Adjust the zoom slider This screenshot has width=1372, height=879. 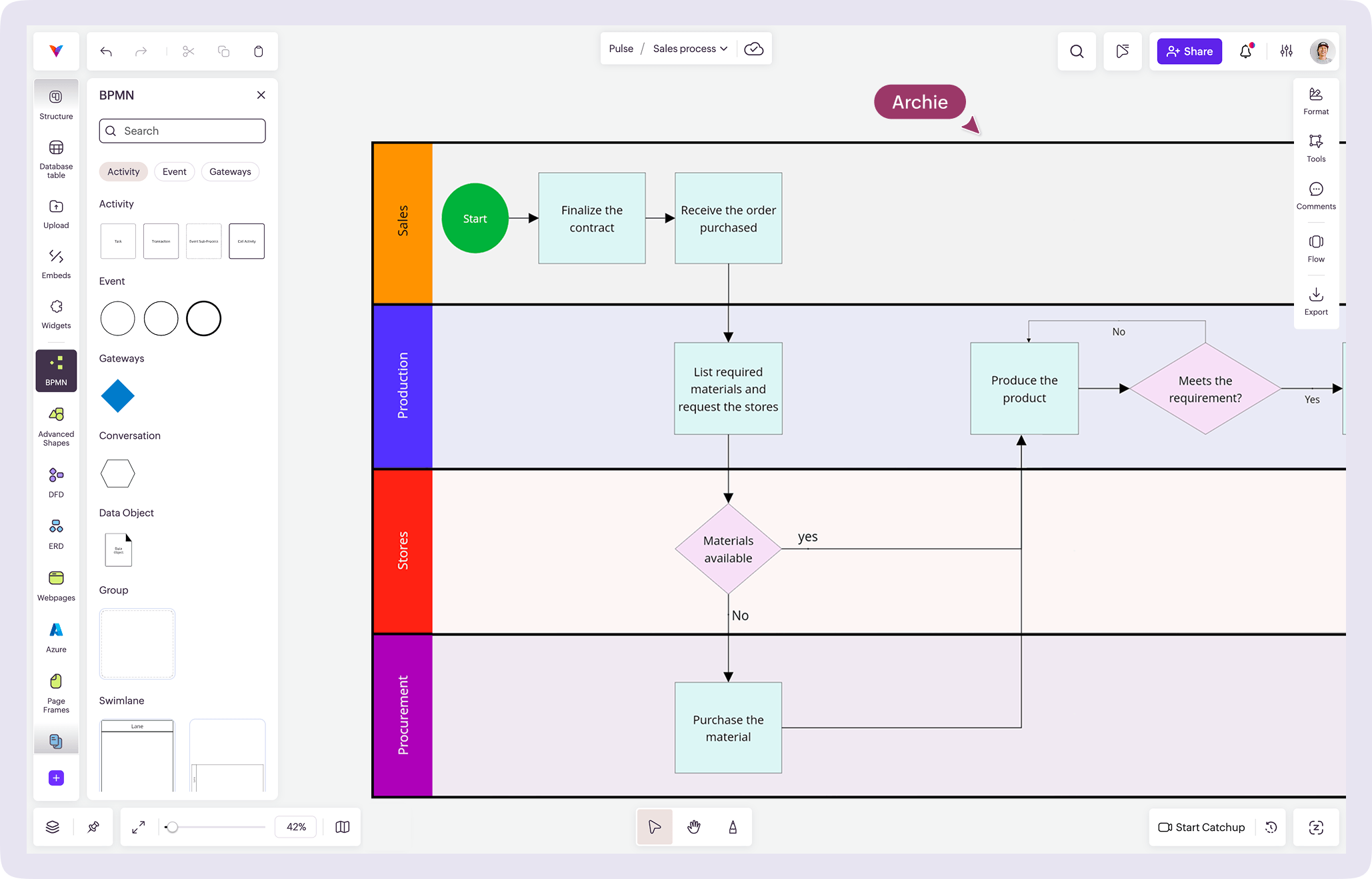175,827
